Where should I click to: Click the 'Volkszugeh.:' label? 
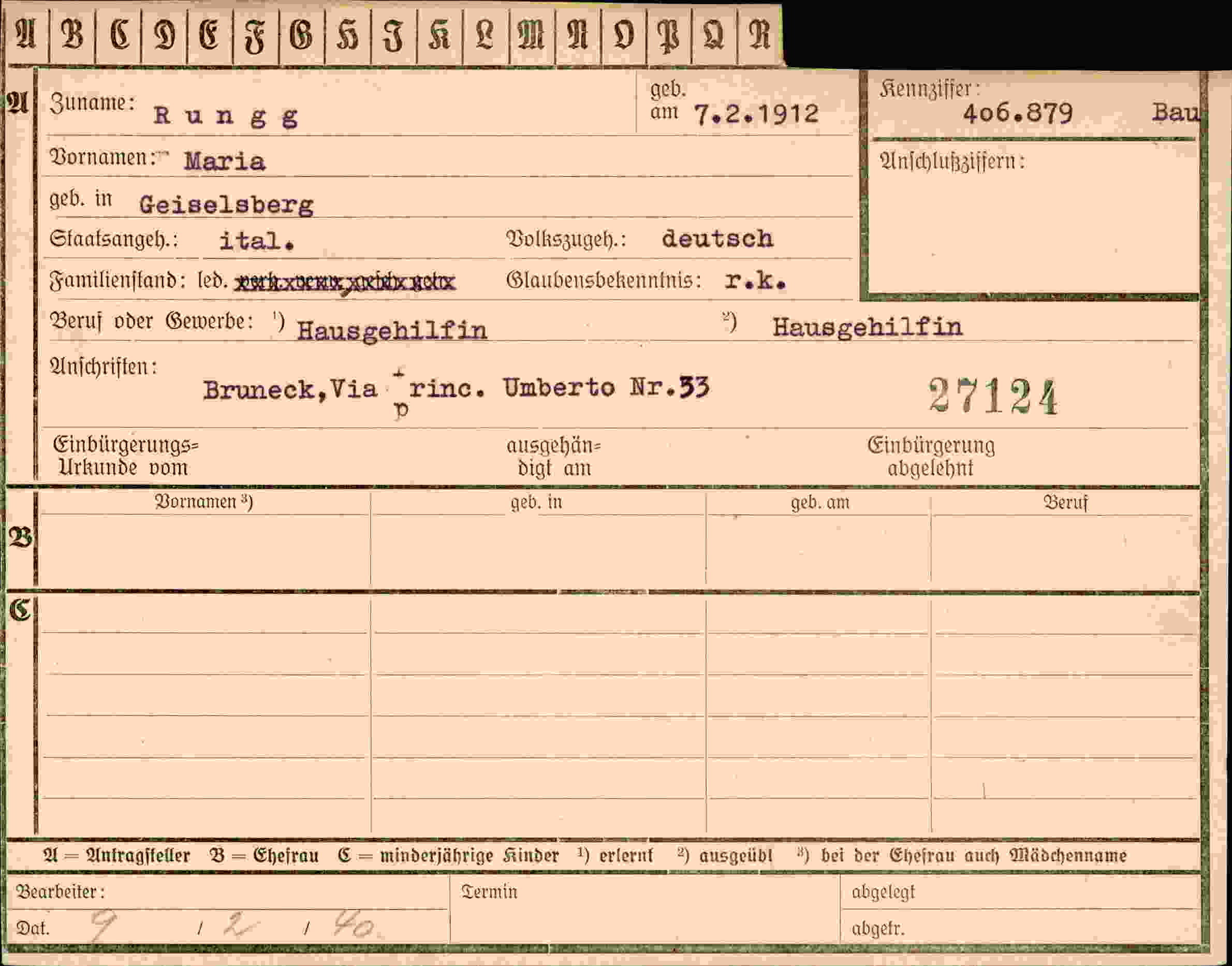(x=566, y=240)
